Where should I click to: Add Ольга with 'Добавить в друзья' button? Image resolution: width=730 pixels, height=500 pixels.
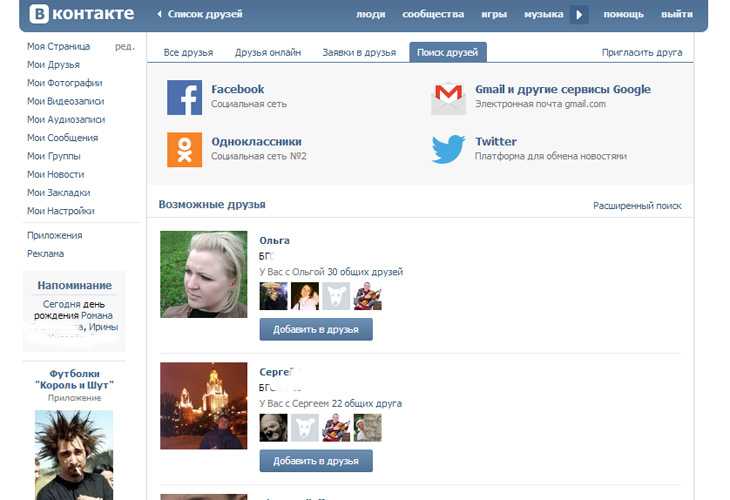tap(316, 330)
